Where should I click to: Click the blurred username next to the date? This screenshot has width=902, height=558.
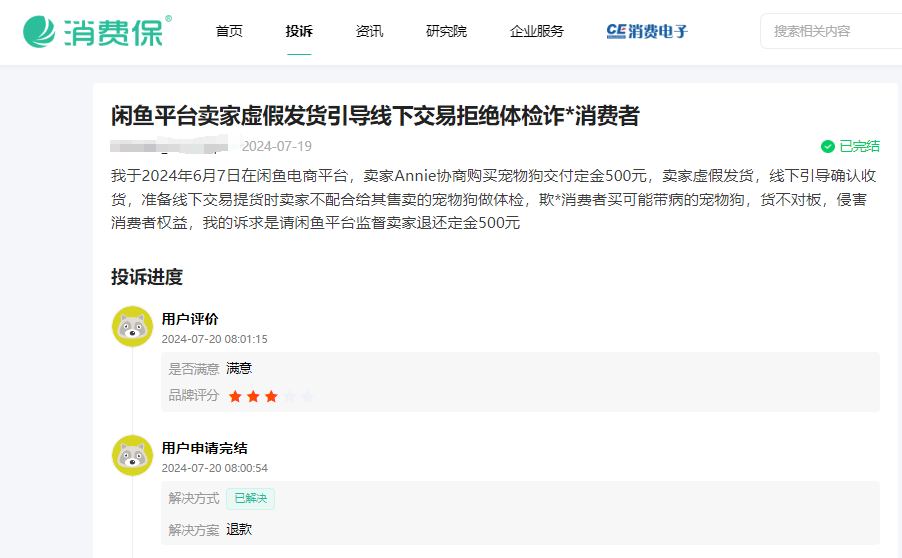click(174, 144)
